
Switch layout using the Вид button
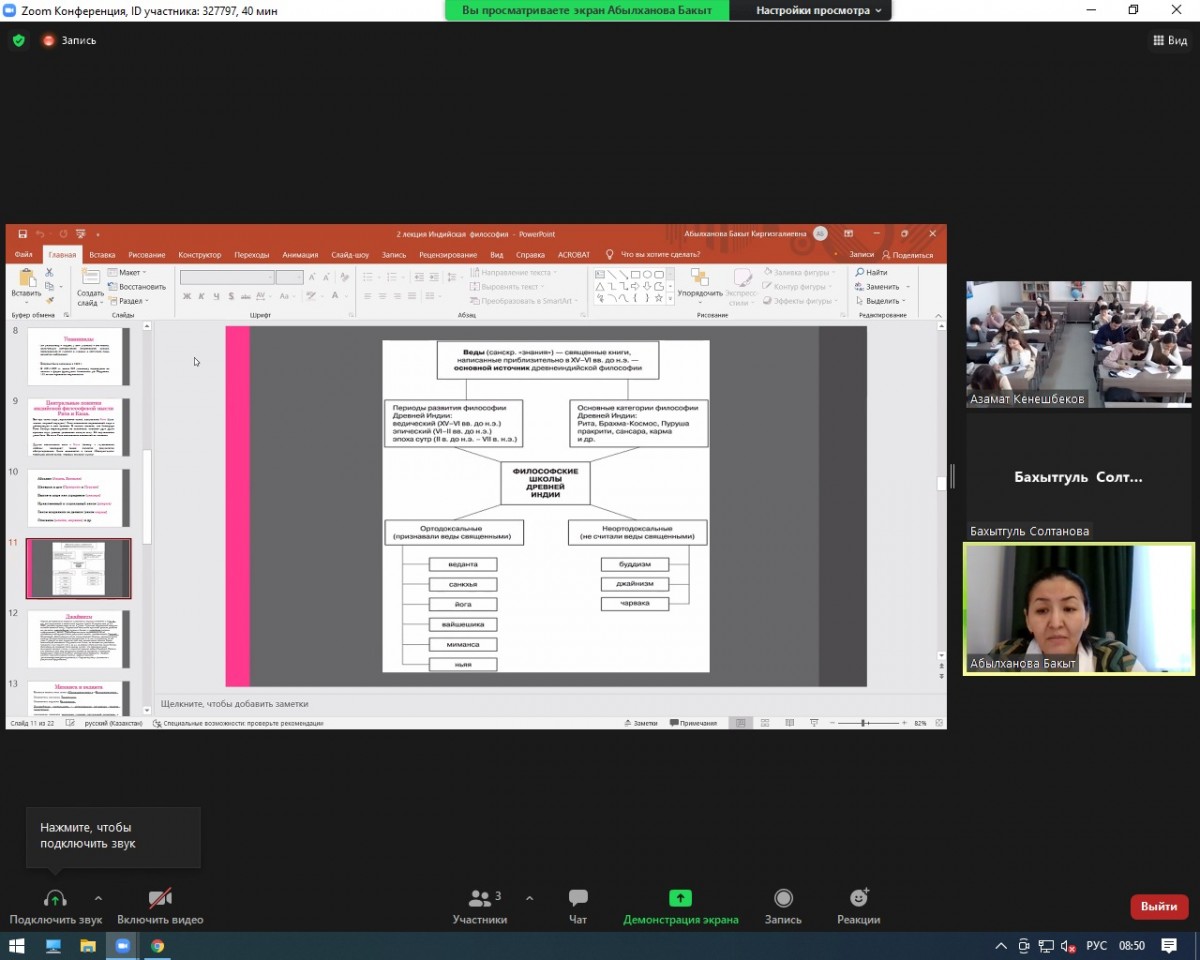[1170, 41]
